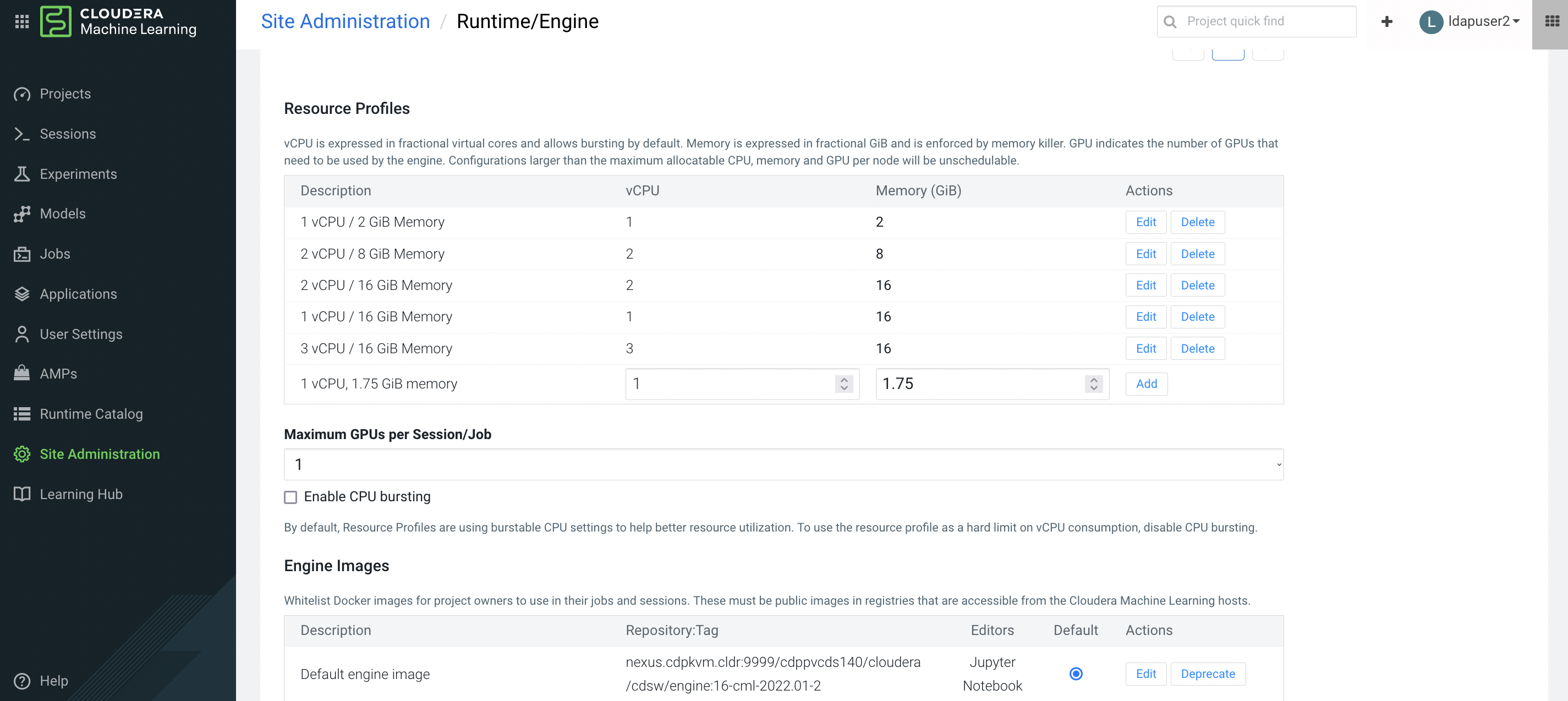This screenshot has width=1568, height=701.
Task: Click the Cloudera Machine Learning logo
Action: tap(56, 21)
